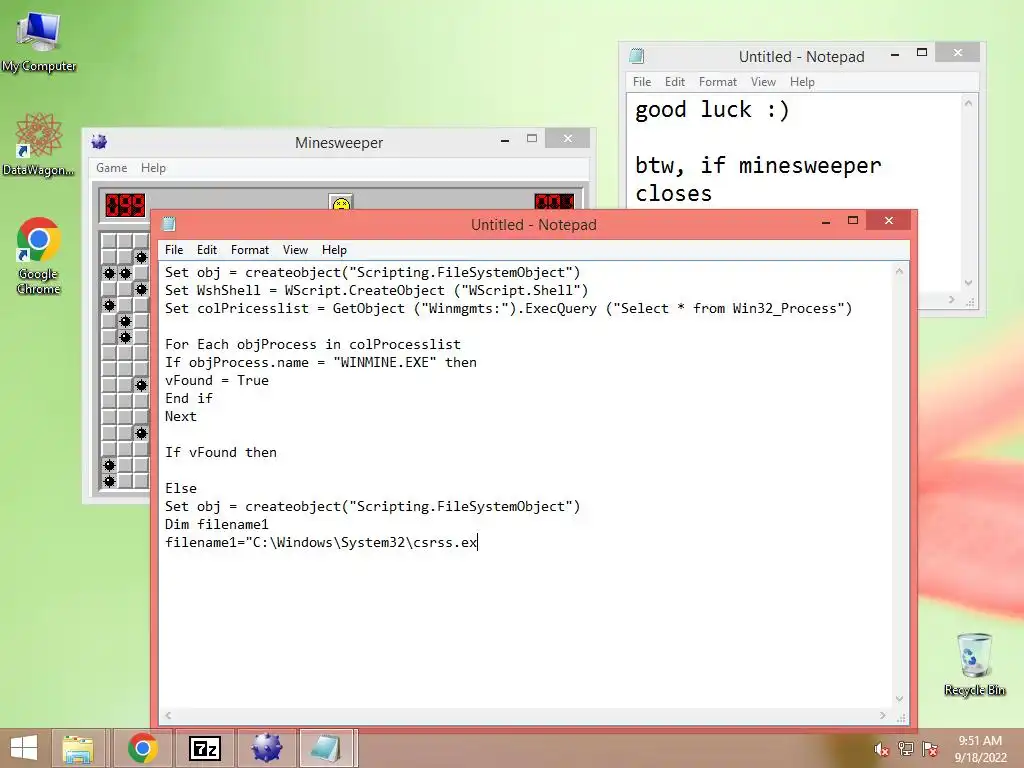Click the Minesweeper smiley face button

(341, 202)
